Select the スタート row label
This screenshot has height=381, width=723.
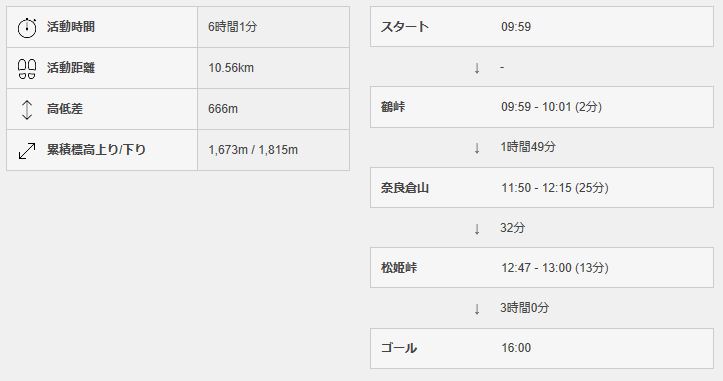point(405,26)
